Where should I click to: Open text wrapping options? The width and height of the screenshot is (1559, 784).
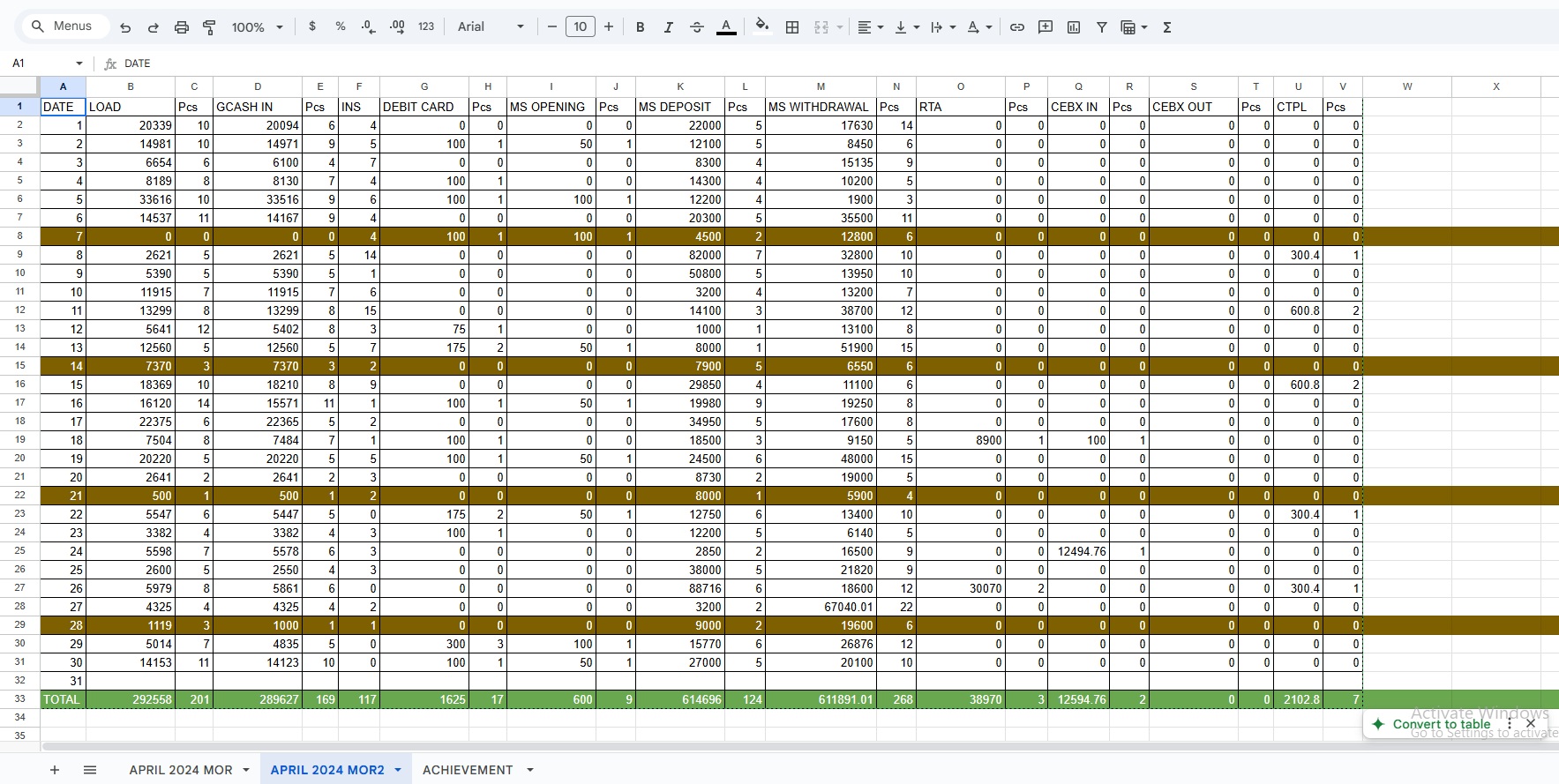[x=943, y=27]
